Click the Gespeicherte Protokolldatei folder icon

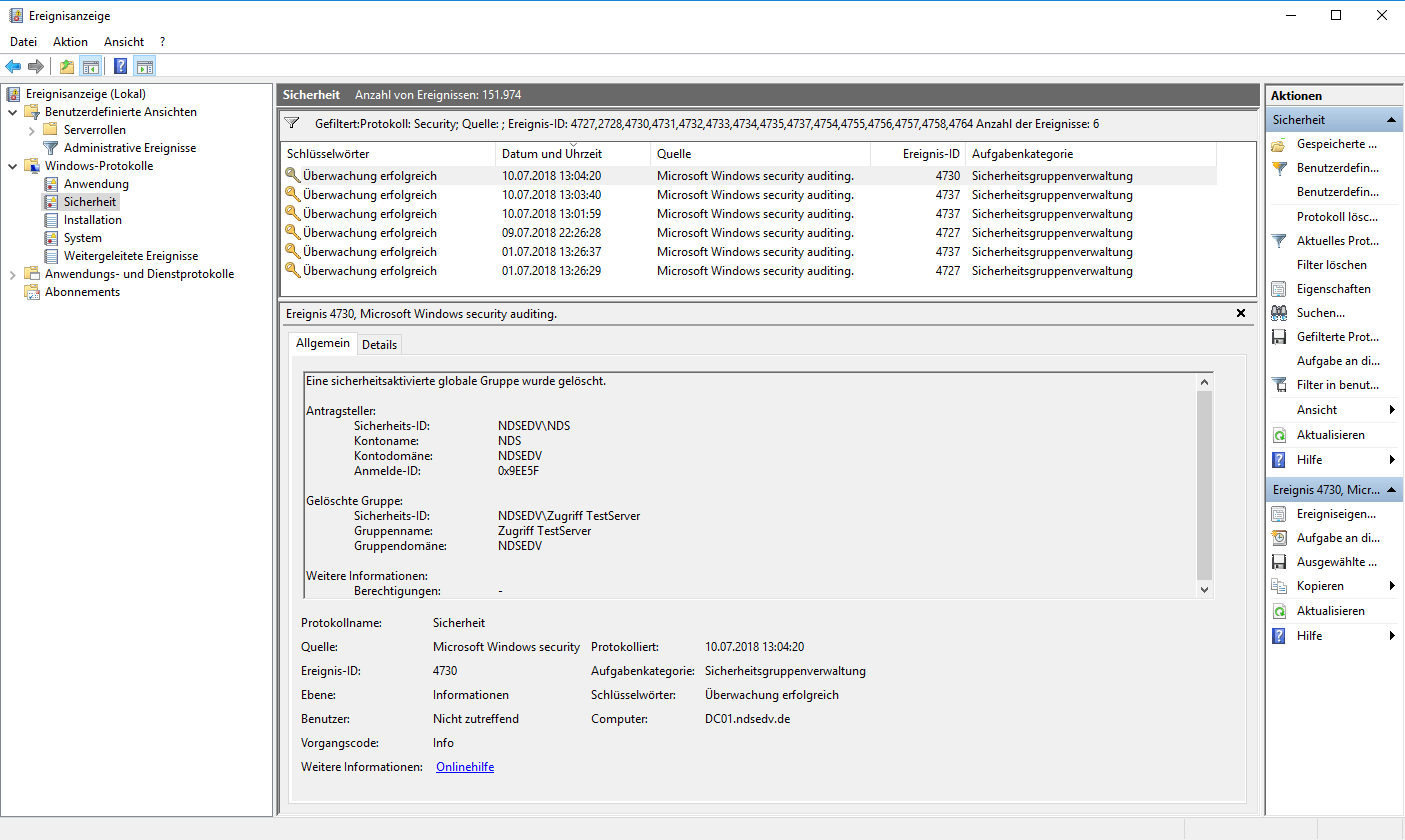click(x=1278, y=144)
